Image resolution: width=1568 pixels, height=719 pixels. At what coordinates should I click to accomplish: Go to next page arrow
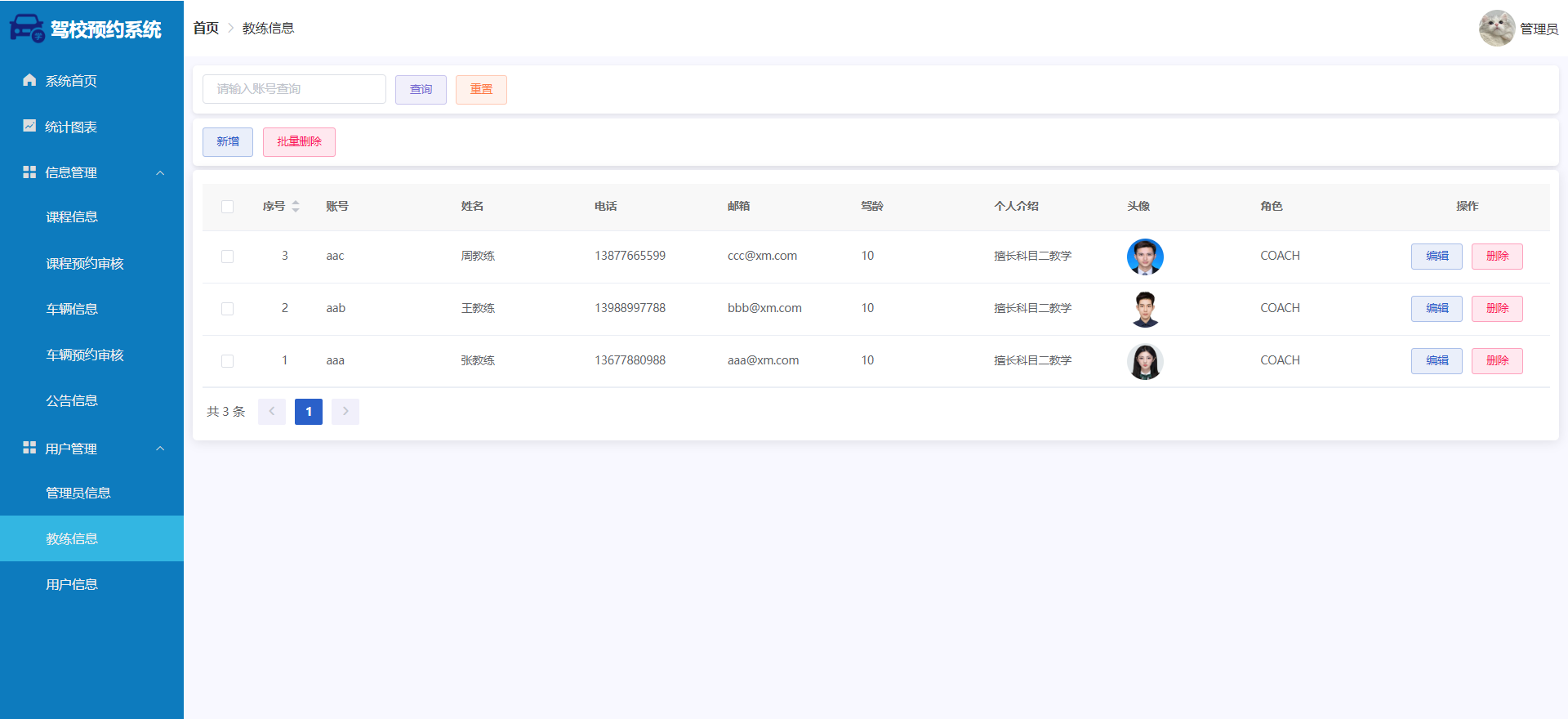point(345,412)
